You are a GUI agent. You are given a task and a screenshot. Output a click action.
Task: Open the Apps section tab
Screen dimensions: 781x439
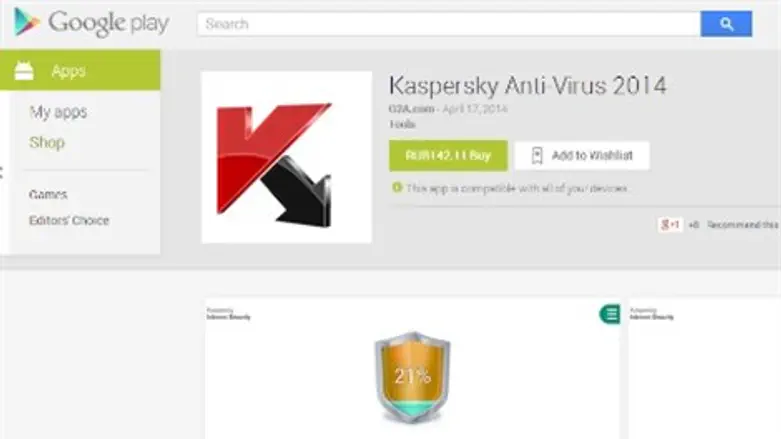pos(80,70)
